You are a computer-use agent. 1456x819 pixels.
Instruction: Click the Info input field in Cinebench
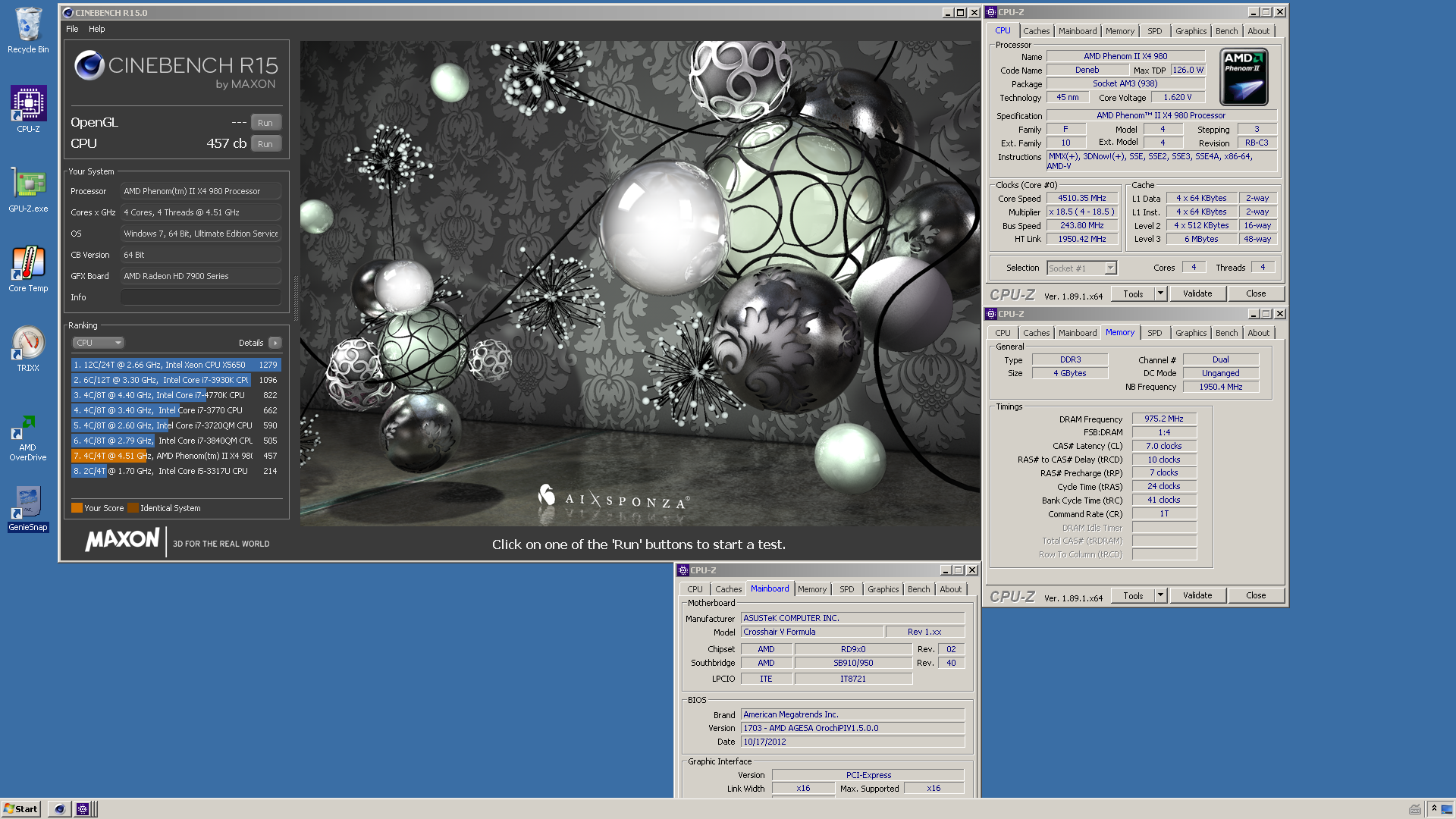click(201, 297)
